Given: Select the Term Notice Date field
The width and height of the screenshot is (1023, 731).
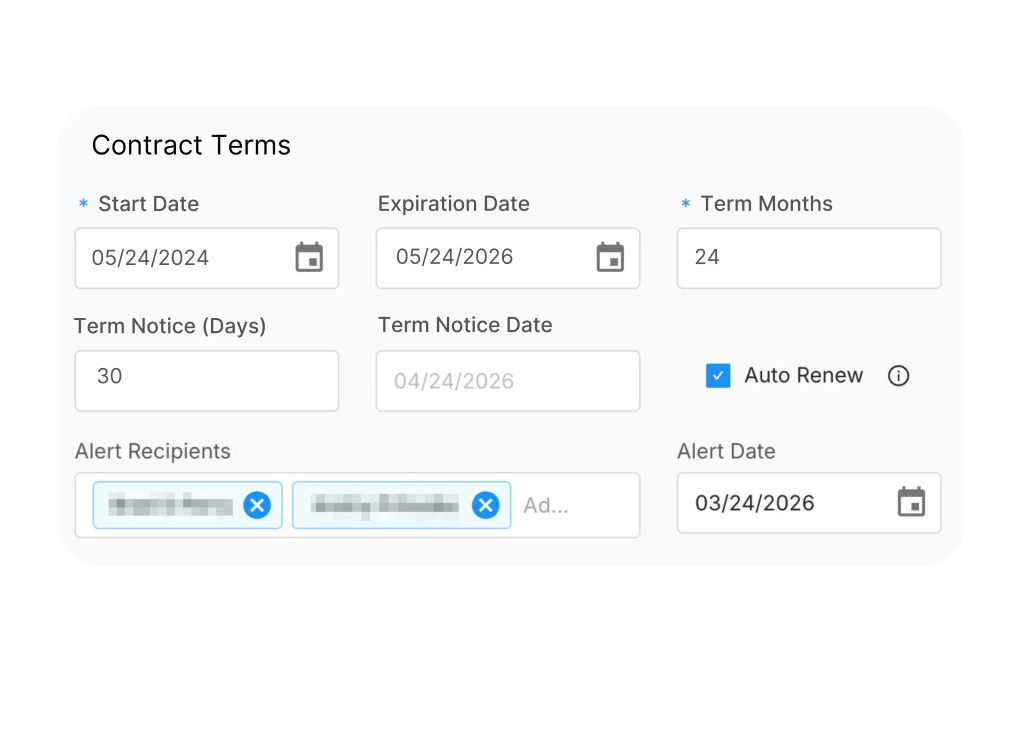Looking at the screenshot, I should 507,381.
